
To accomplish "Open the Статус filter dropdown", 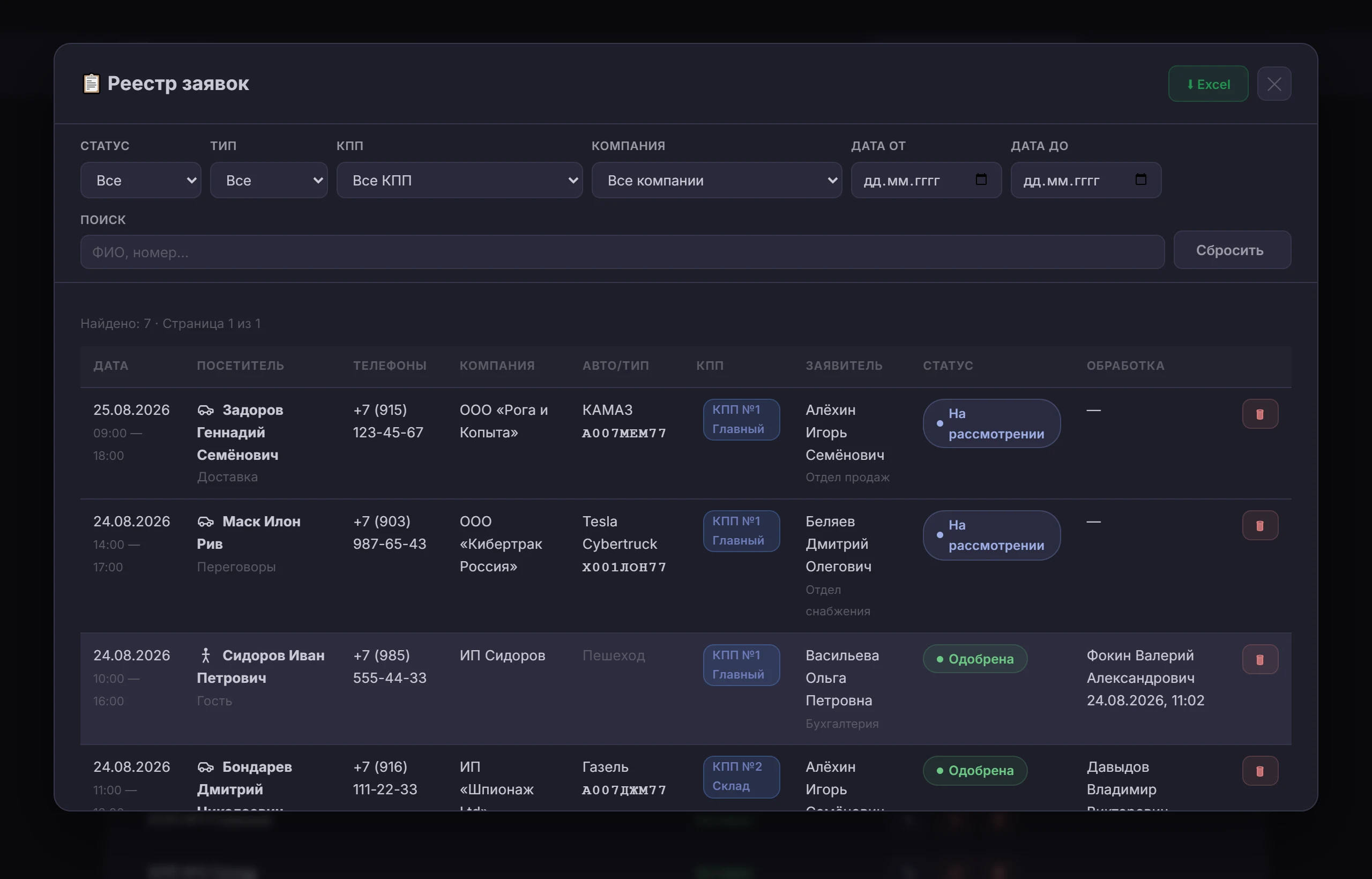I will point(140,180).
